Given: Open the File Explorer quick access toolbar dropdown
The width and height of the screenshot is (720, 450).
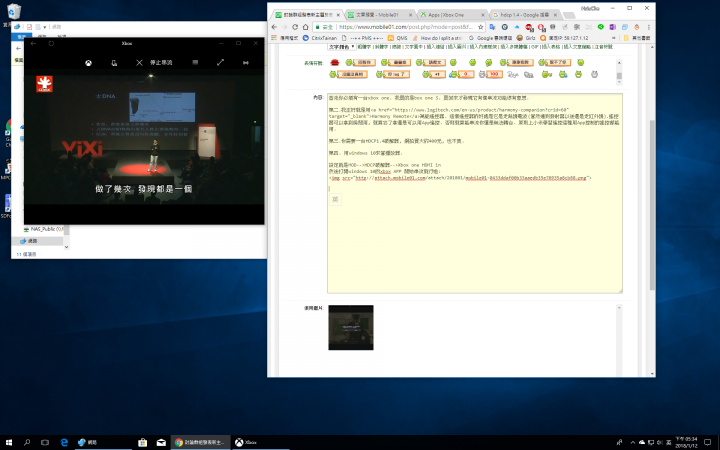Looking at the screenshot, I should pyautogui.click(x=45, y=27).
